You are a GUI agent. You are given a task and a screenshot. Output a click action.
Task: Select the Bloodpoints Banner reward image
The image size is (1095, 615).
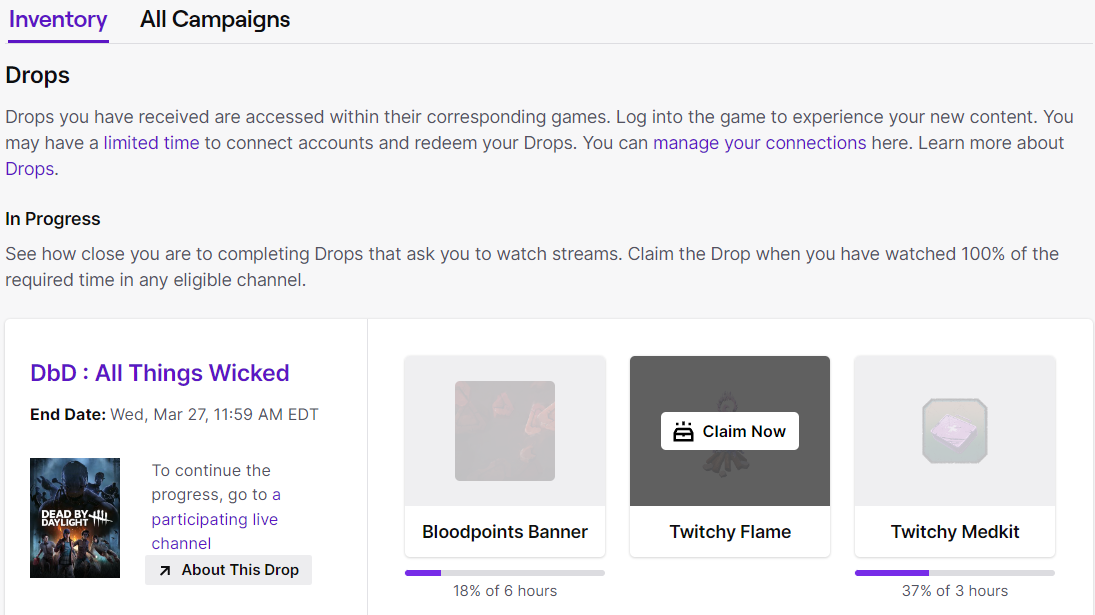click(504, 430)
